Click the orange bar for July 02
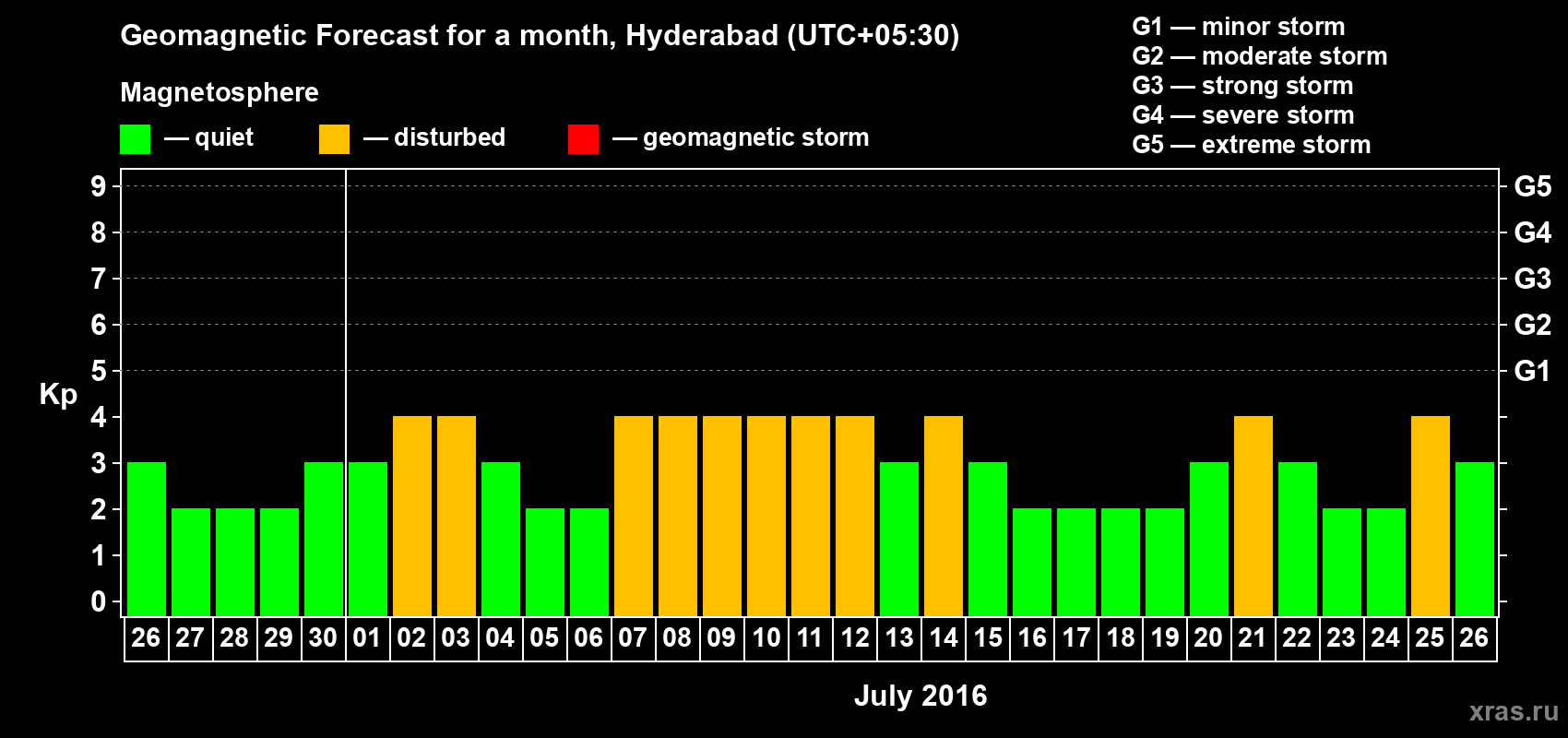Viewport: 1568px width, 738px height. point(412,516)
